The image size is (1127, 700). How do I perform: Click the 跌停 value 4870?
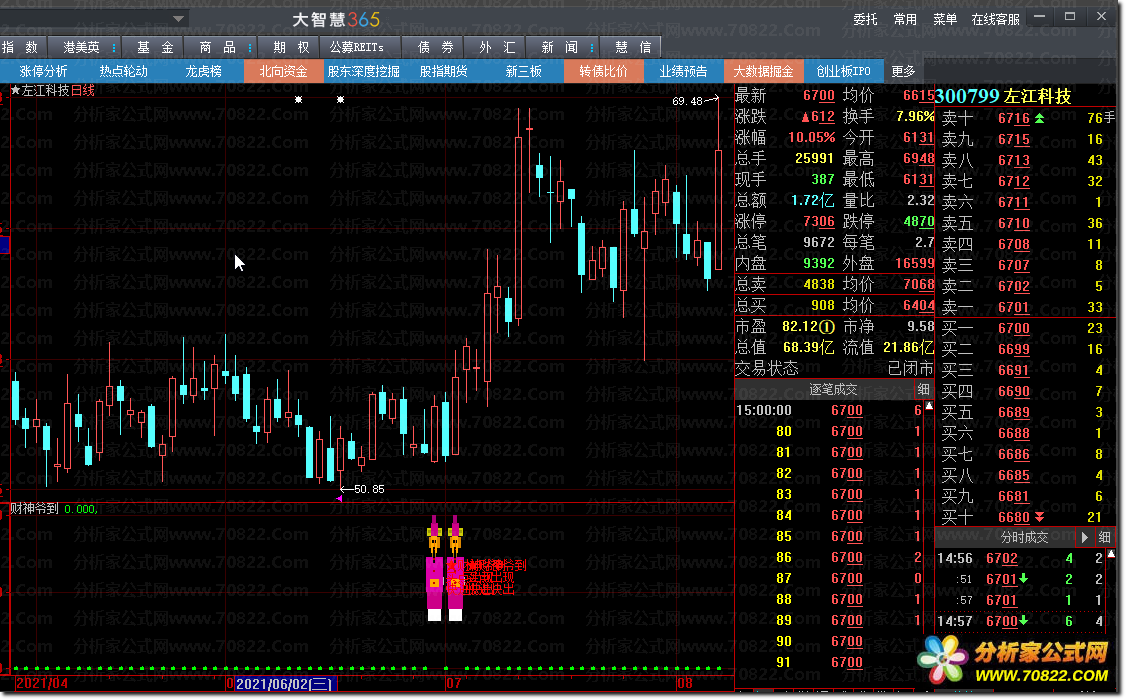(x=918, y=221)
